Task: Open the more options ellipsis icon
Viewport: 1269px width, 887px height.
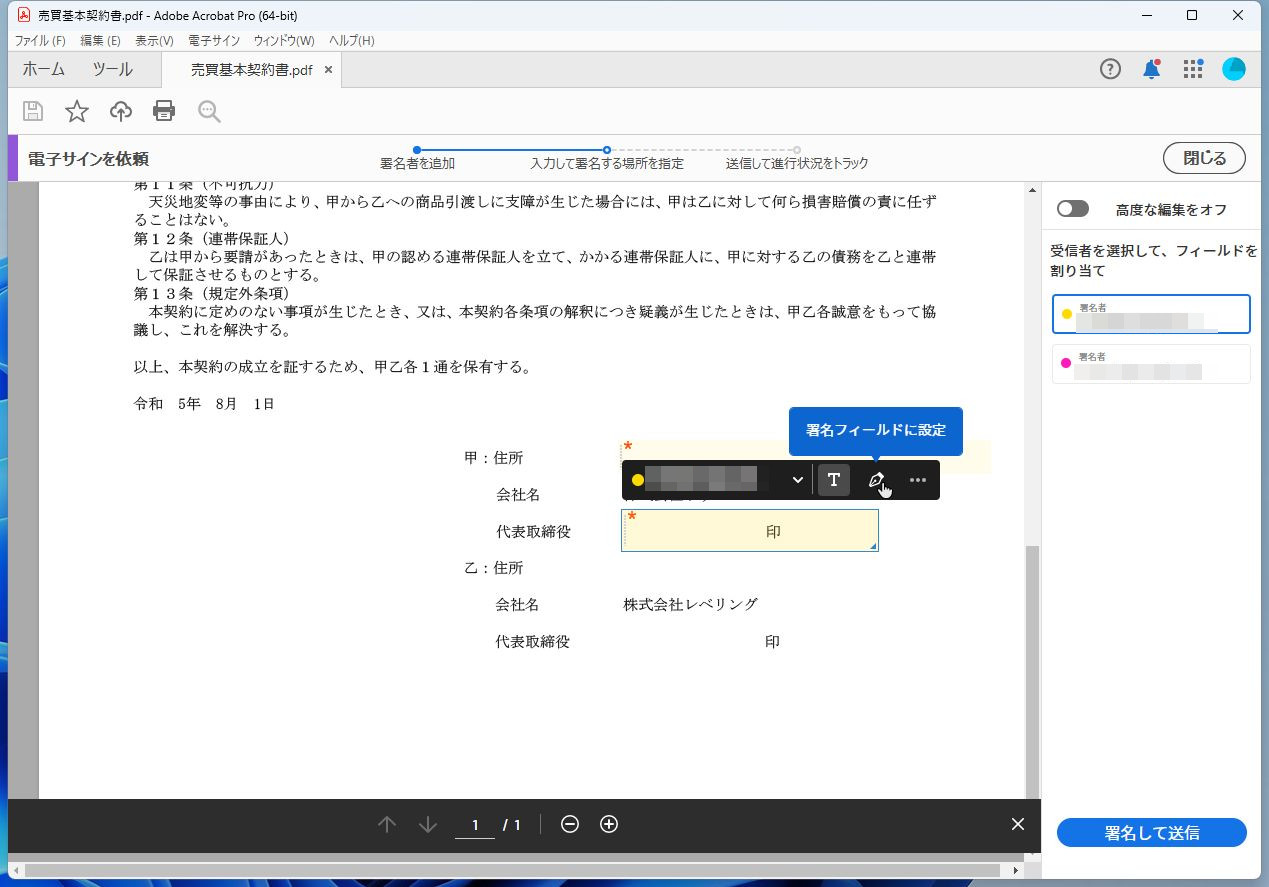Action: point(918,480)
